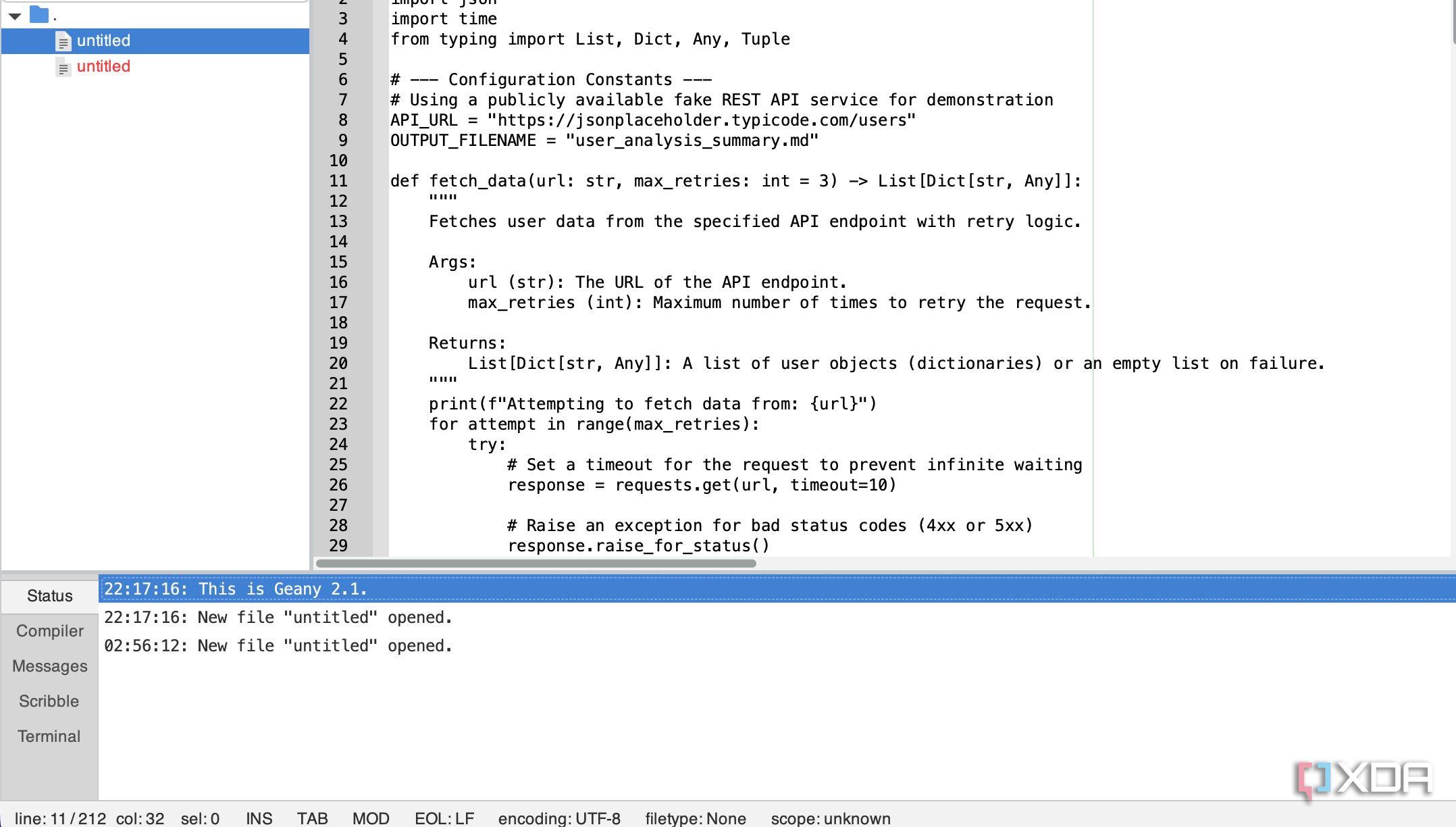
Task: Click line number 24 in the margin
Action: tap(338, 445)
